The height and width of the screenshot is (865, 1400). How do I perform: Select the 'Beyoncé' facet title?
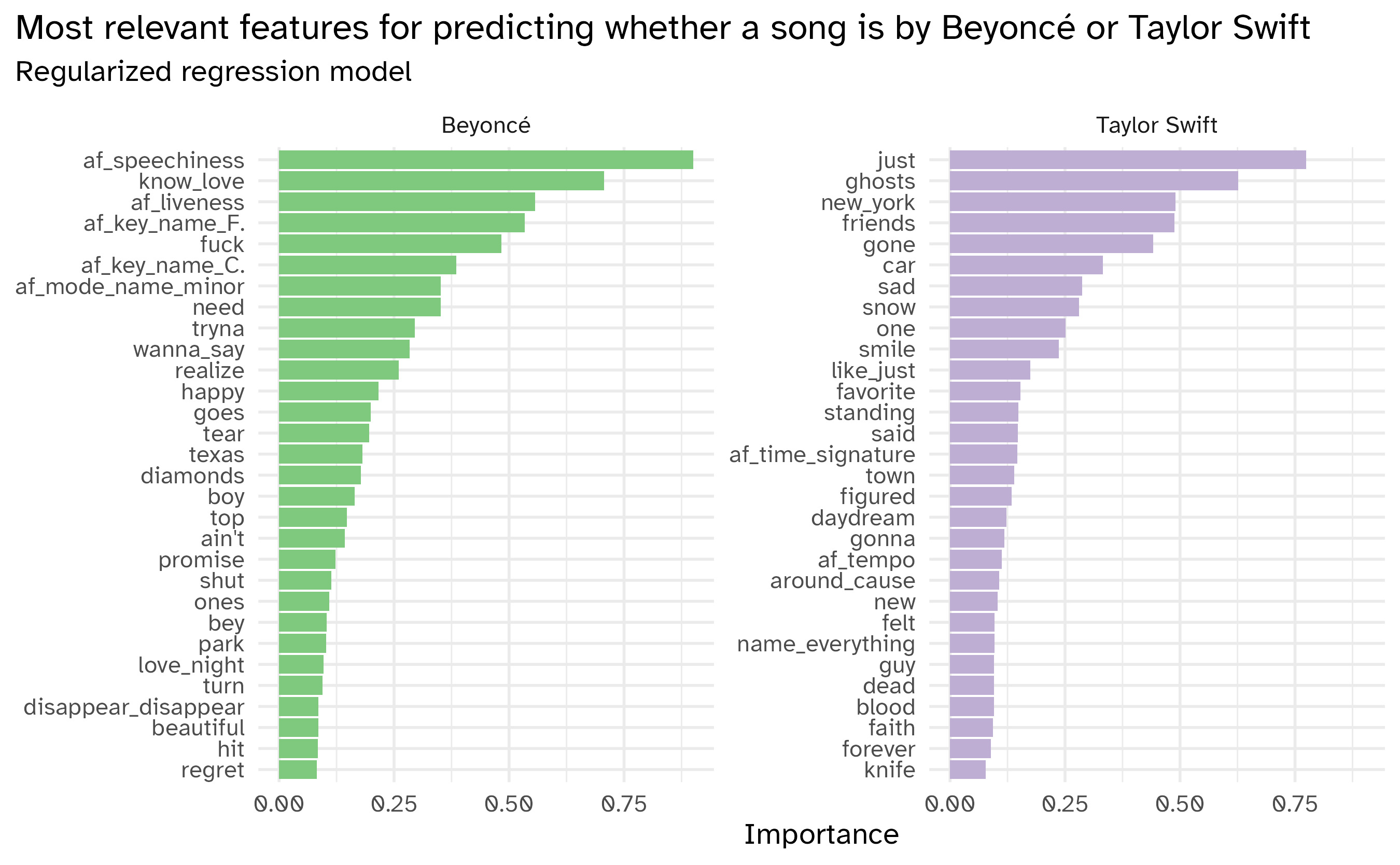pyautogui.click(x=485, y=125)
